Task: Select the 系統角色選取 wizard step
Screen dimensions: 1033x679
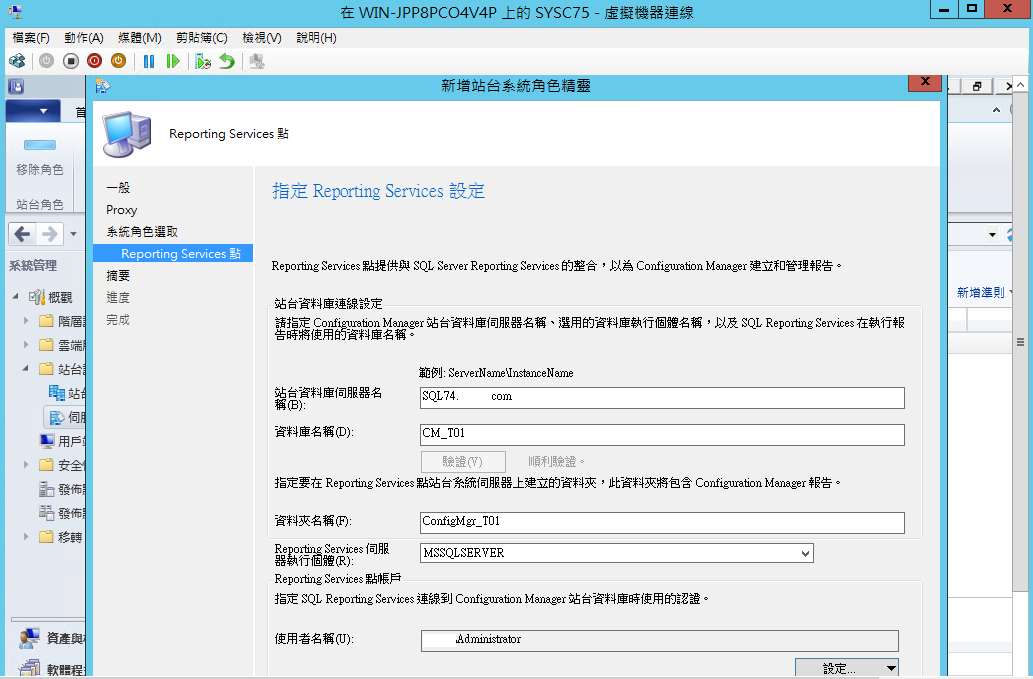Action: (x=142, y=232)
